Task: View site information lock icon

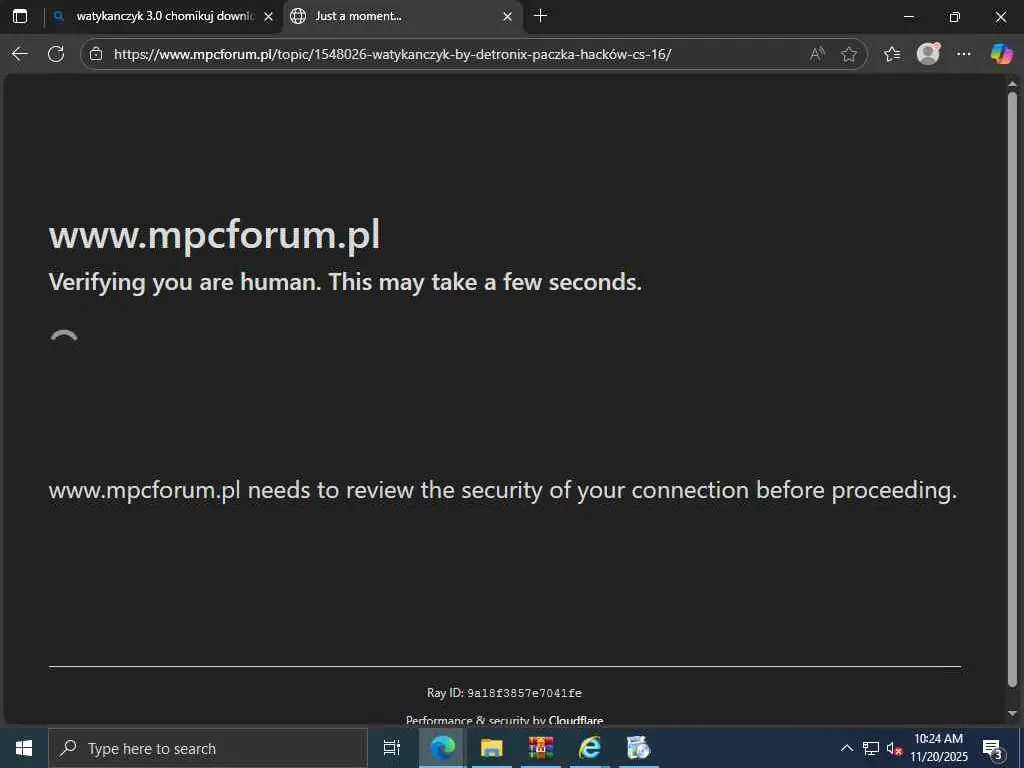Action: pos(96,54)
